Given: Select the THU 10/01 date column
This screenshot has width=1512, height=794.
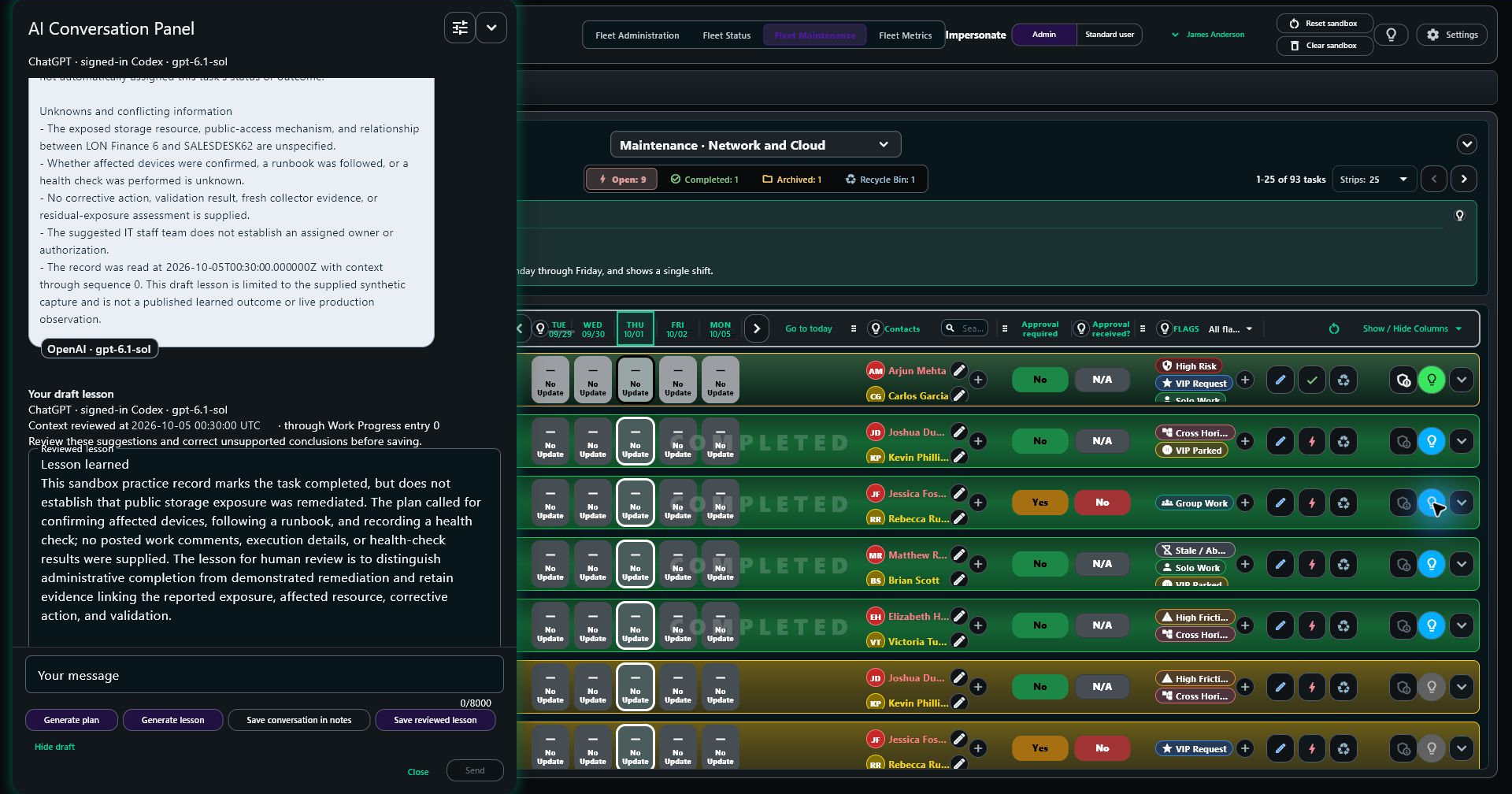Looking at the screenshot, I should [635, 329].
